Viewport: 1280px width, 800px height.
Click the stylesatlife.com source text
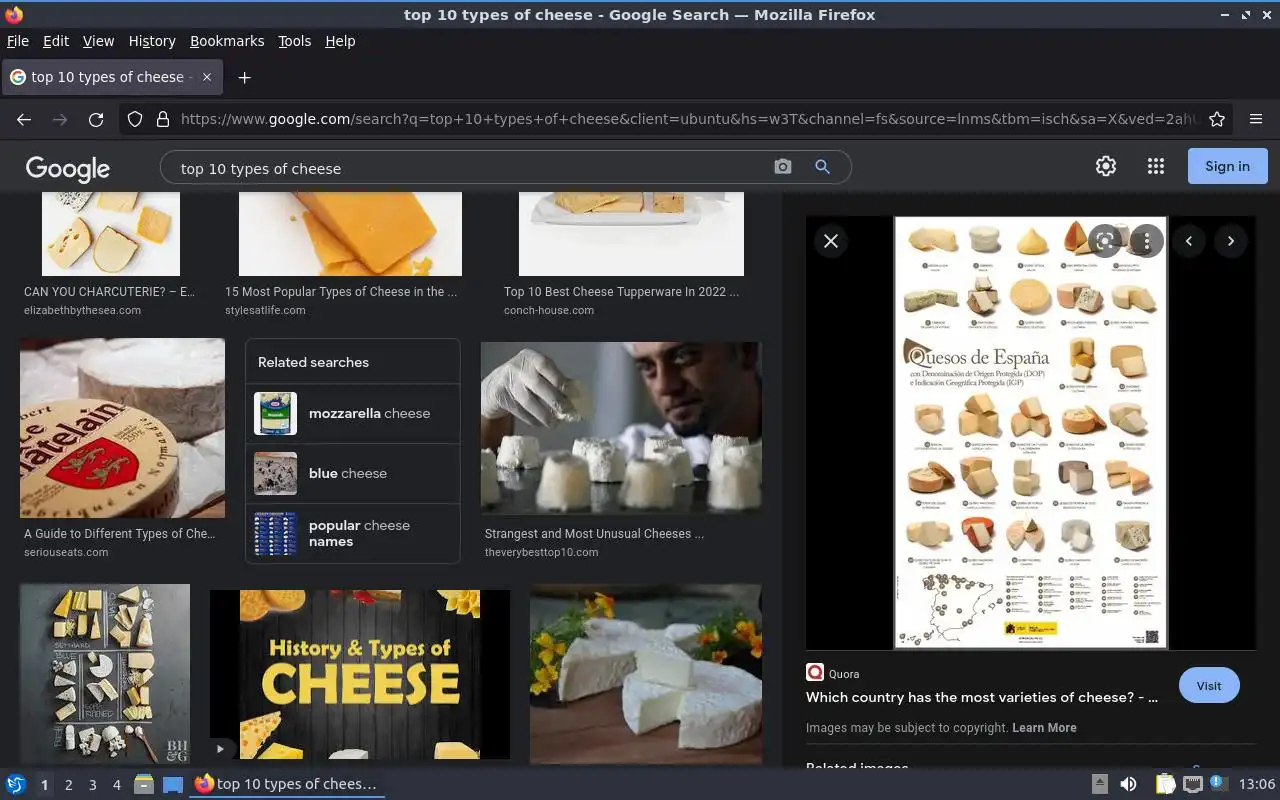point(265,310)
